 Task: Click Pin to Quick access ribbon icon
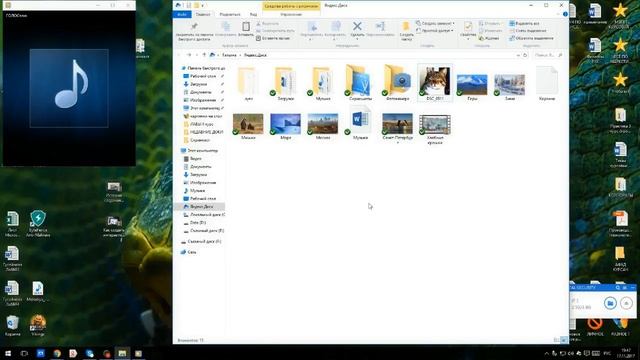click(194, 27)
